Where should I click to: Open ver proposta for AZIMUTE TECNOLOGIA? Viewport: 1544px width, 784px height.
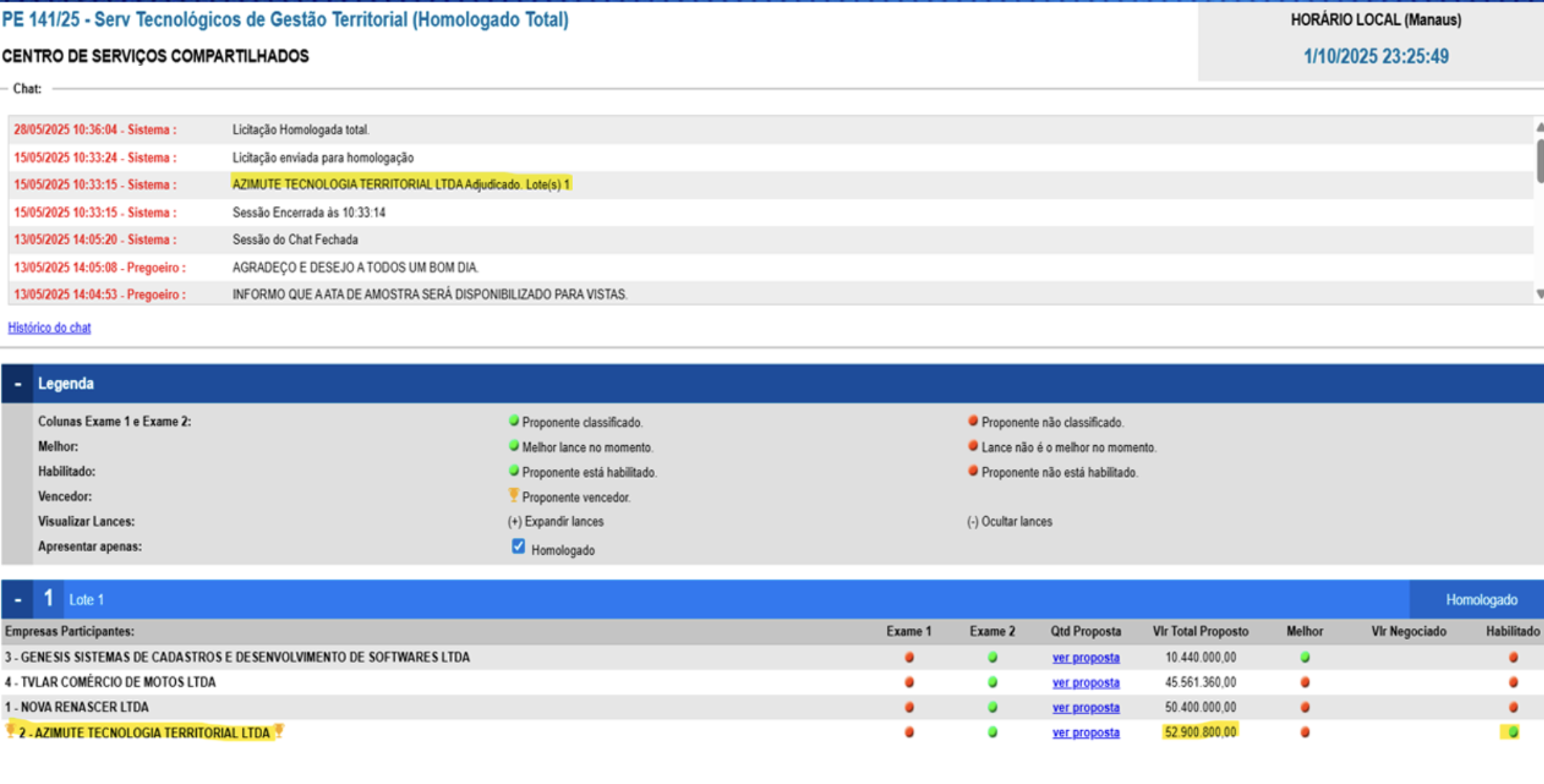1086,733
